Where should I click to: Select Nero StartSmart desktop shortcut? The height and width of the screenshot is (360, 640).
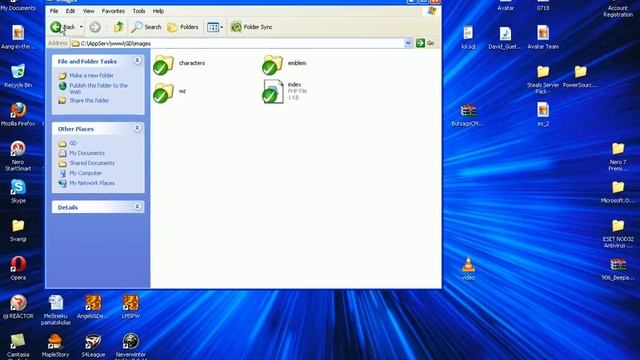18,156
